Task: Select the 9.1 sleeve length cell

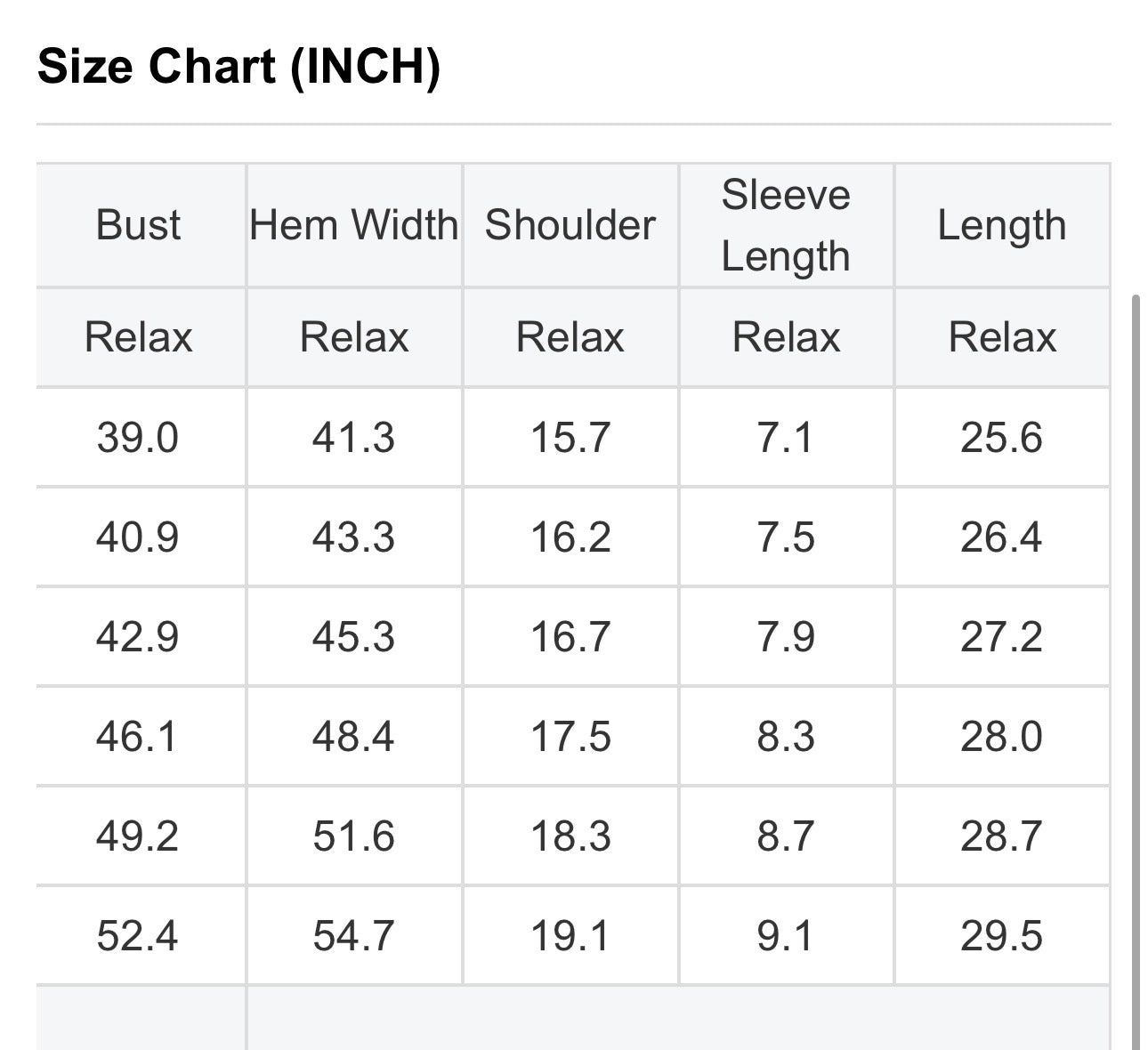Action: [787, 936]
